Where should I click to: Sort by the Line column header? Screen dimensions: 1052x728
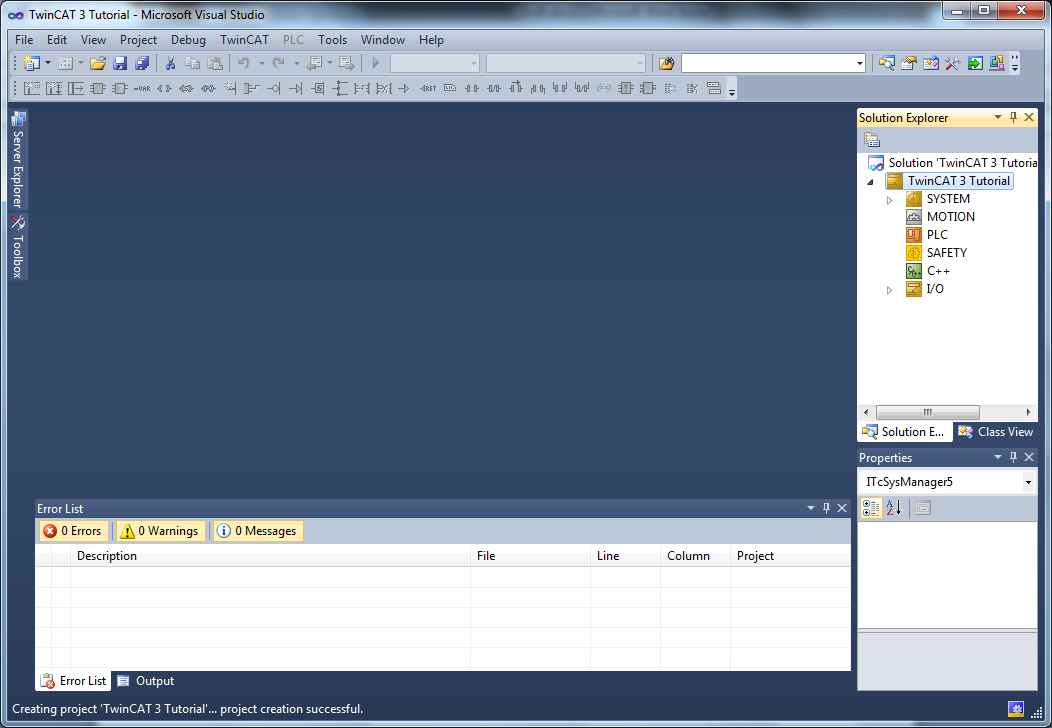[625, 556]
